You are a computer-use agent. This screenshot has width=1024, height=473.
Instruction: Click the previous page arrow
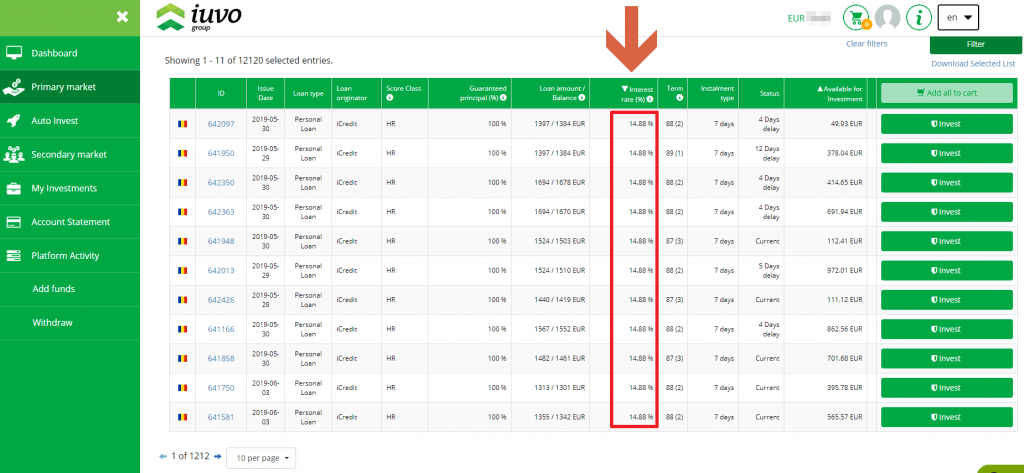point(164,456)
